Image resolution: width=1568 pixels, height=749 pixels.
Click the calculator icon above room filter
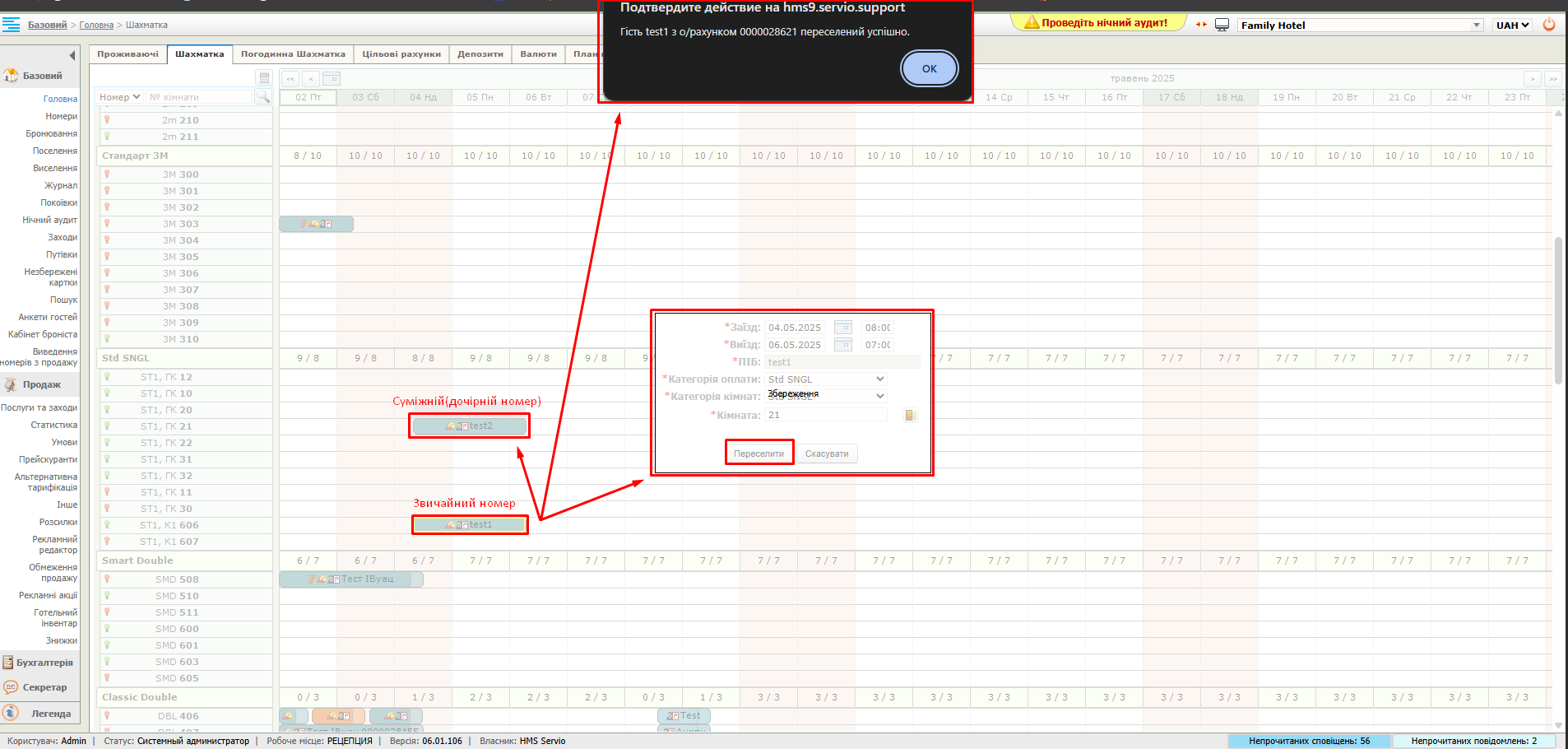pos(264,78)
